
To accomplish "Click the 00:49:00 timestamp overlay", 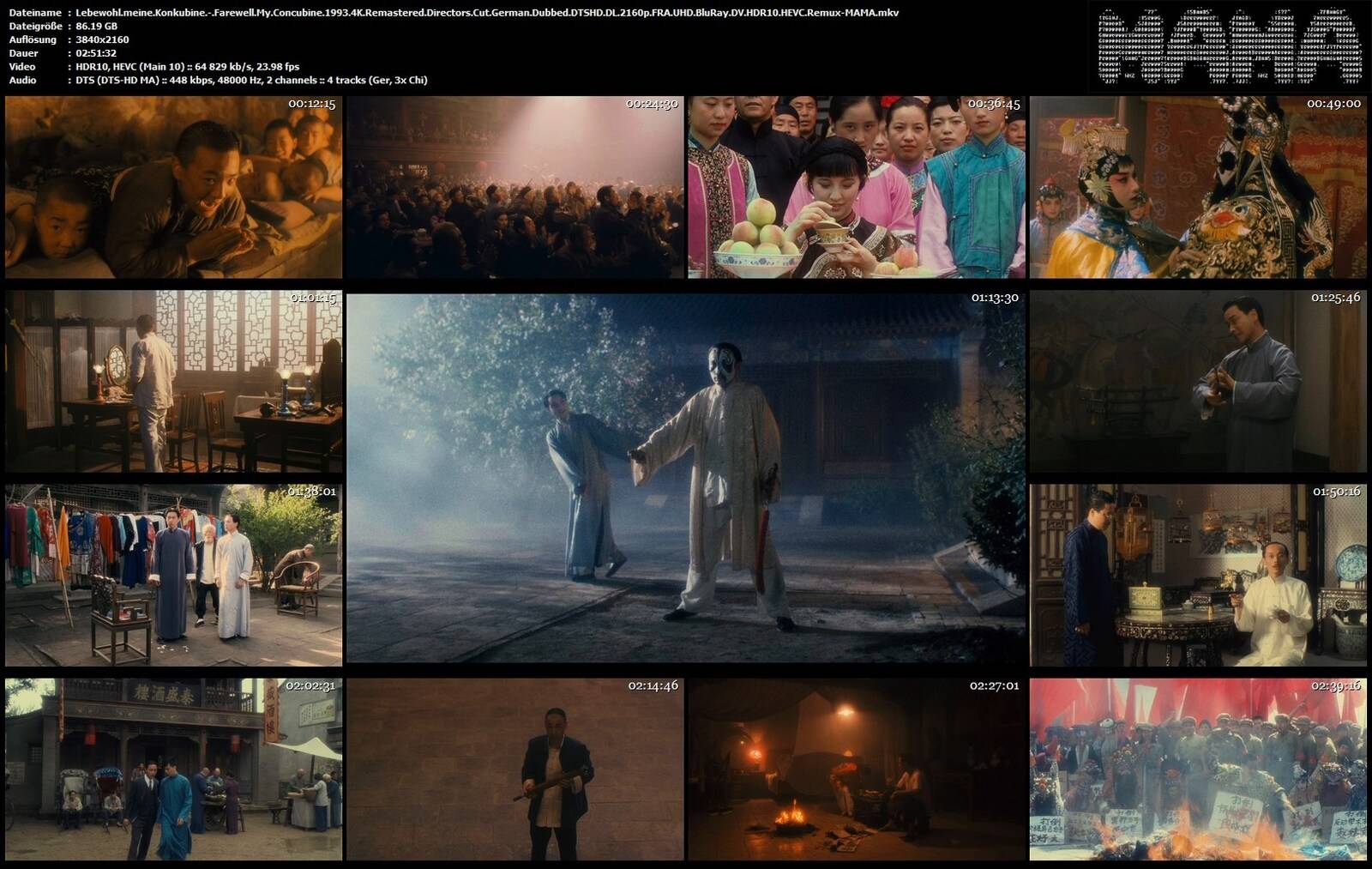I will coord(1333,103).
